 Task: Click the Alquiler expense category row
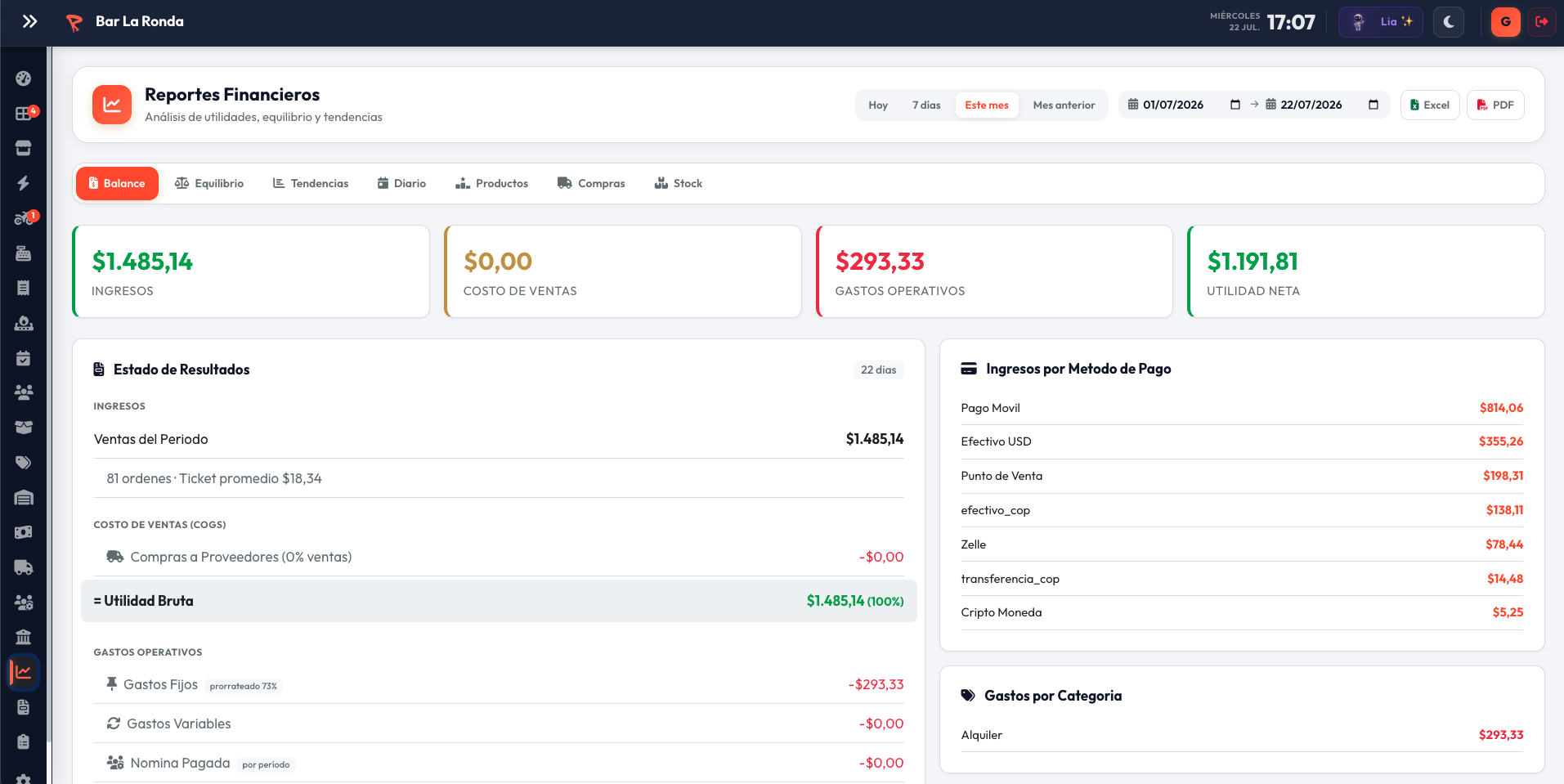tap(1242, 735)
